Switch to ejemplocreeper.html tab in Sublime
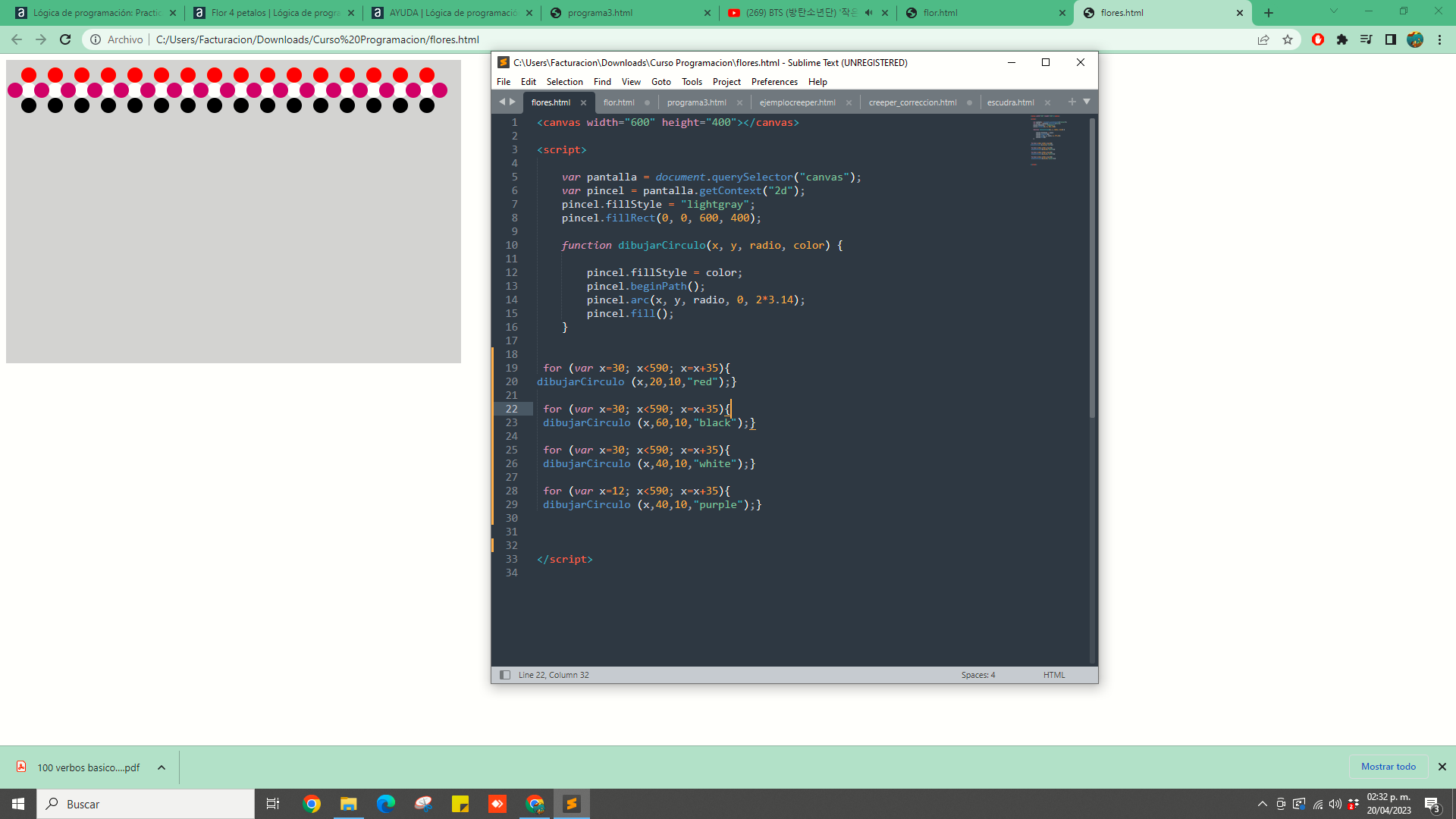This screenshot has width=1456, height=819. [x=797, y=102]
